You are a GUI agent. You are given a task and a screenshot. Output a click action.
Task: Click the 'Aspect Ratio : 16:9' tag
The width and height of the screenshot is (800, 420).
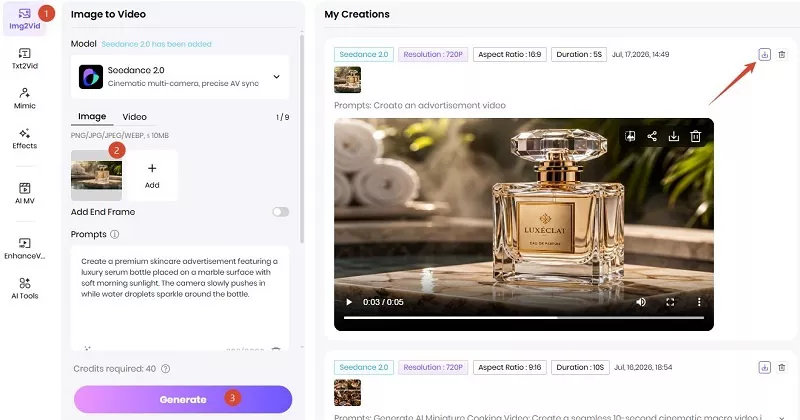pos(510,54)
